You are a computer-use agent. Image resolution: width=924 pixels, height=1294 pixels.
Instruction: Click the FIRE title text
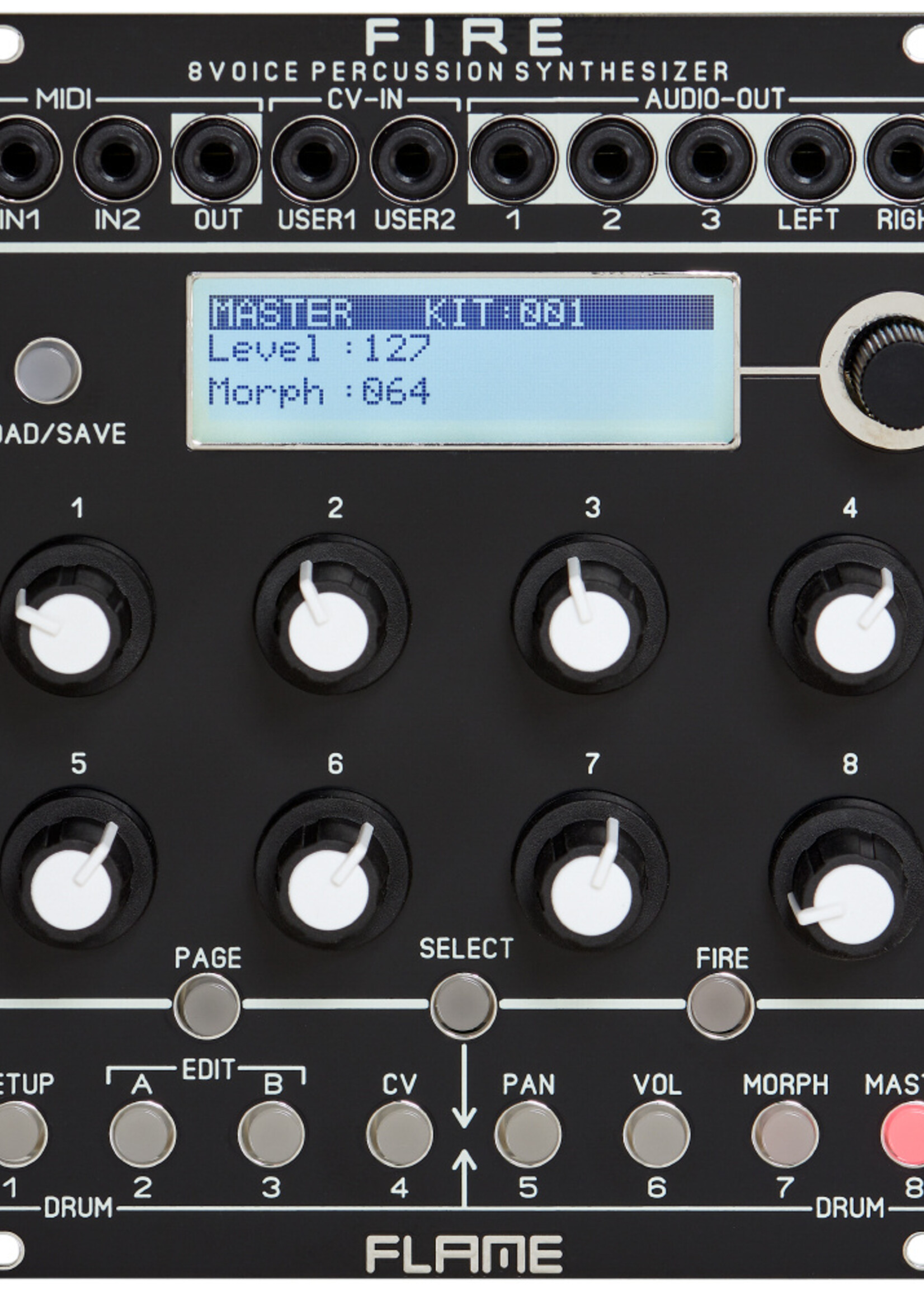pyautogui.click(x=465, y=37)
